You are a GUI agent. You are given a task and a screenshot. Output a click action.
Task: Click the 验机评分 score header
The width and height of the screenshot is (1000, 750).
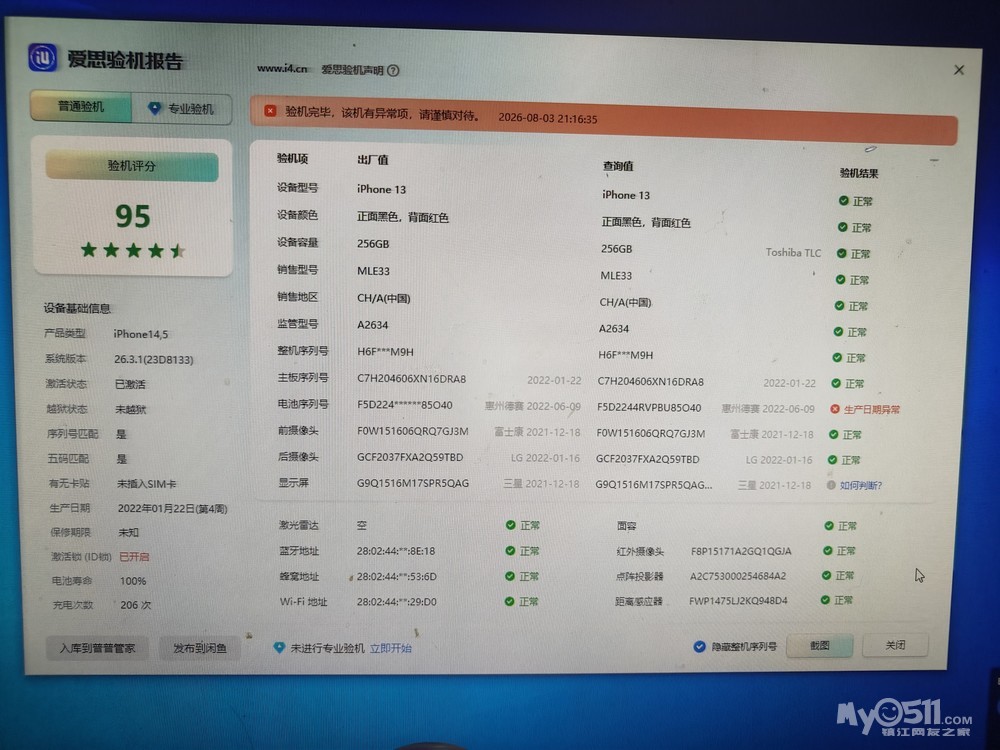tap(131, 166)
